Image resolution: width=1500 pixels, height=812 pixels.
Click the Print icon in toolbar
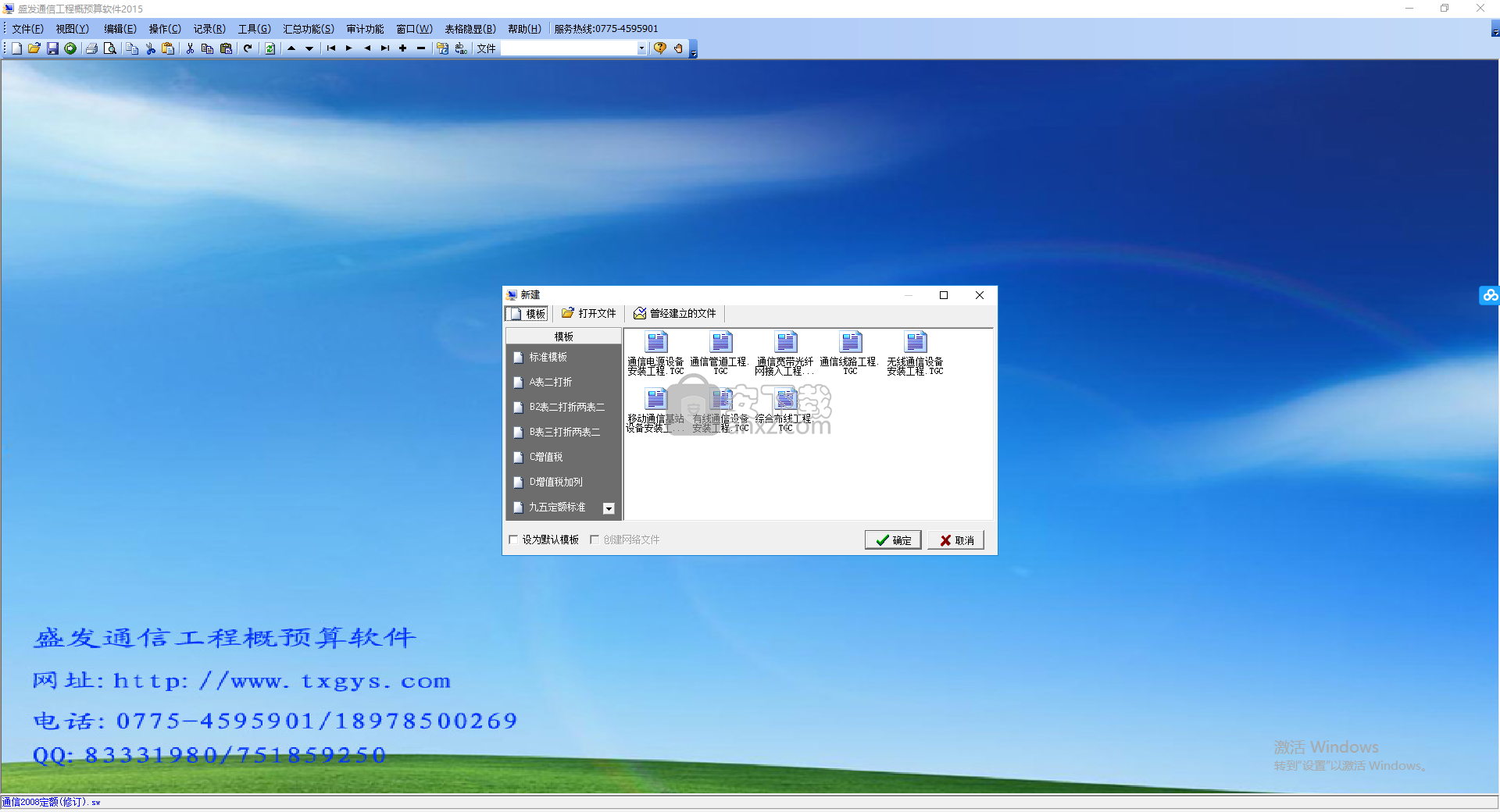coord(91,48)
